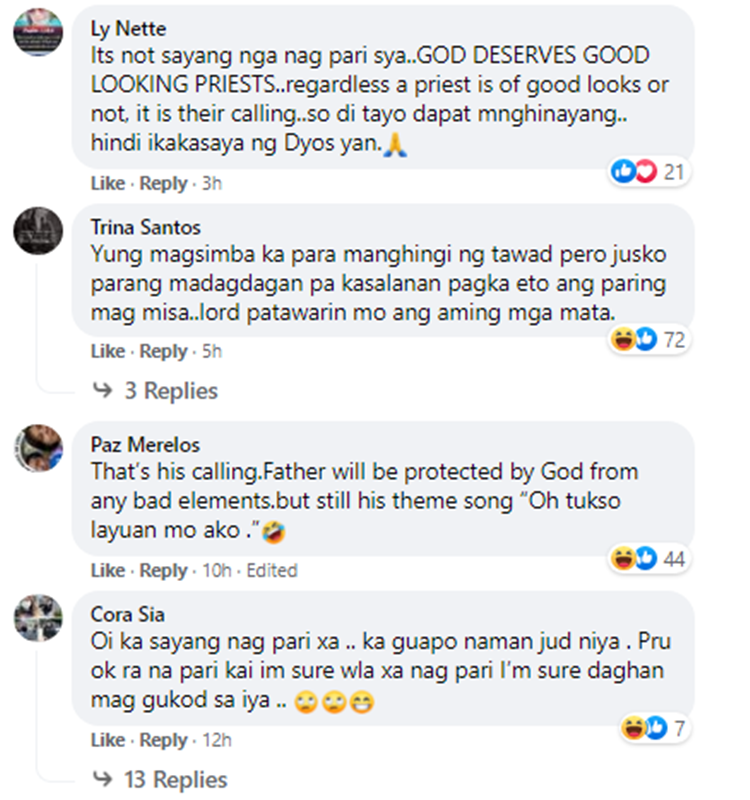Expand the 13 Replies thread
The height and width of the screenshot is (800, 750).
pos(176,780)
